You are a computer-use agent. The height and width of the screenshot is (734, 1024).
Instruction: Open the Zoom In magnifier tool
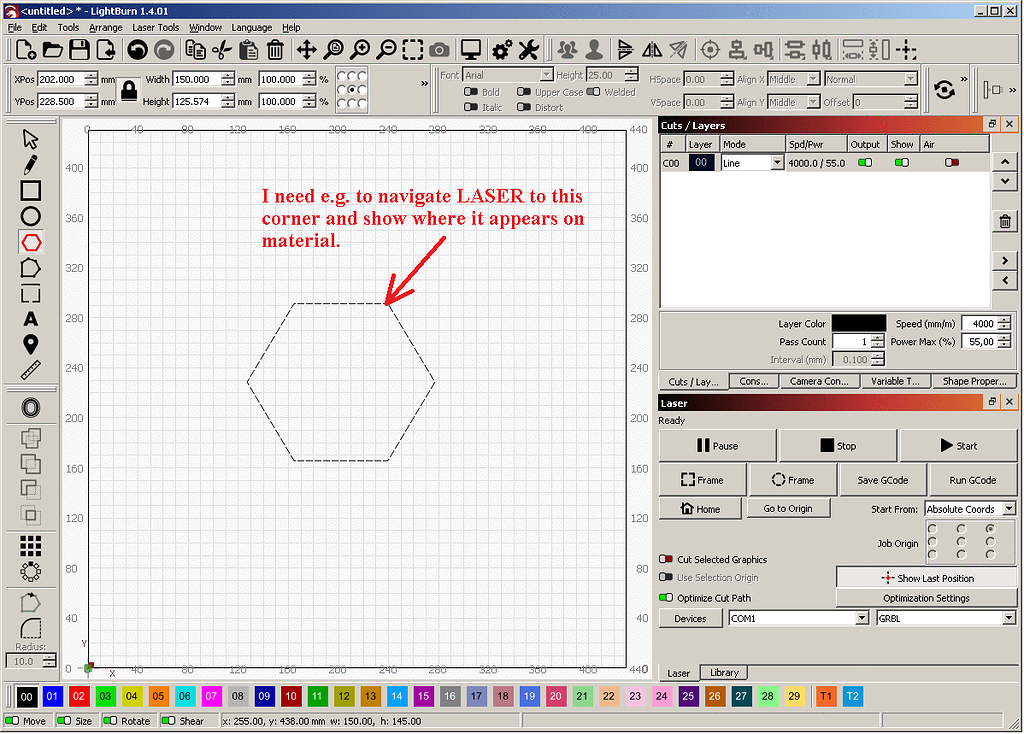[x=362, y=49]
